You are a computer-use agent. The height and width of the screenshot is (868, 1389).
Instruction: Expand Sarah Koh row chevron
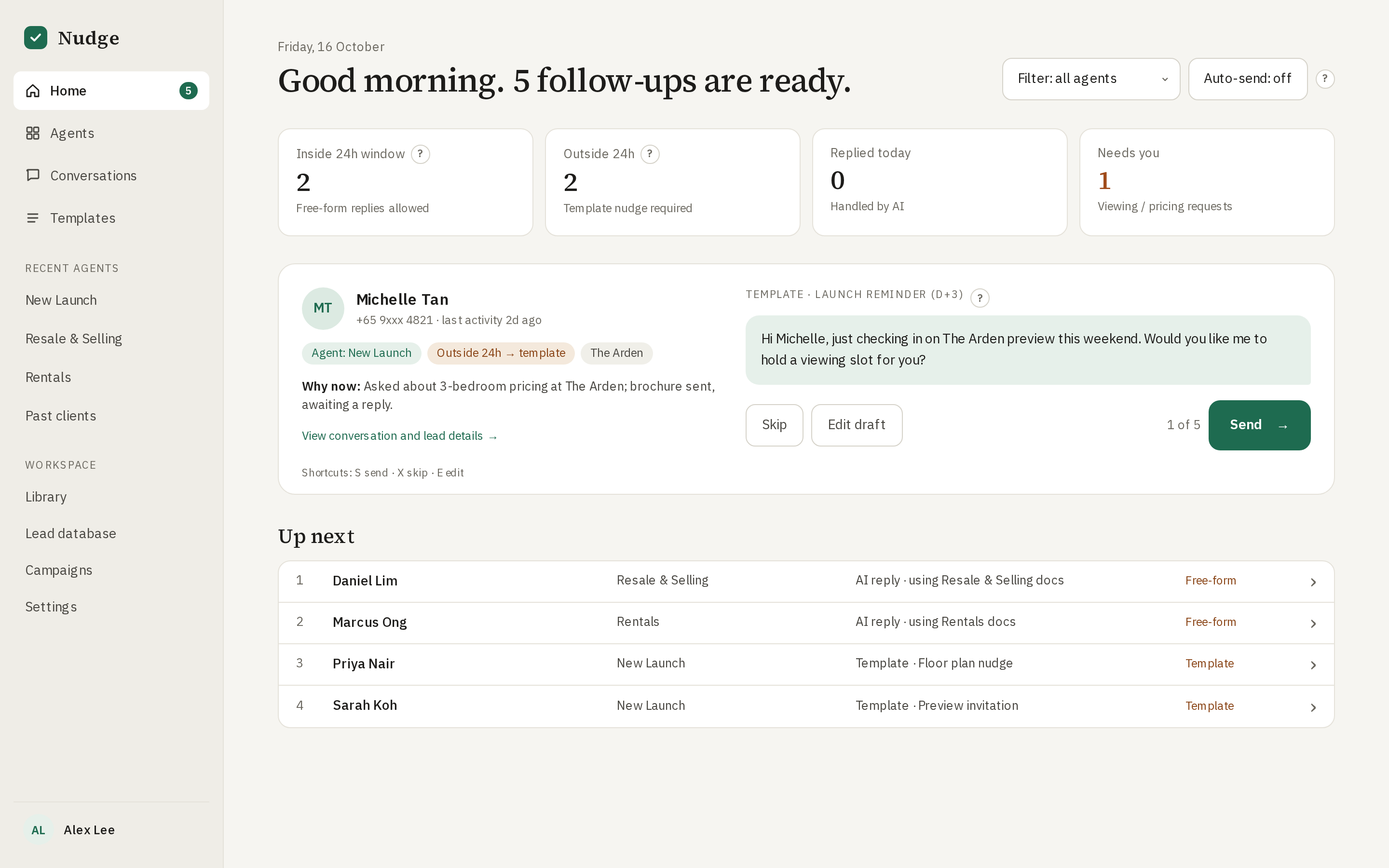(1313, 707)
